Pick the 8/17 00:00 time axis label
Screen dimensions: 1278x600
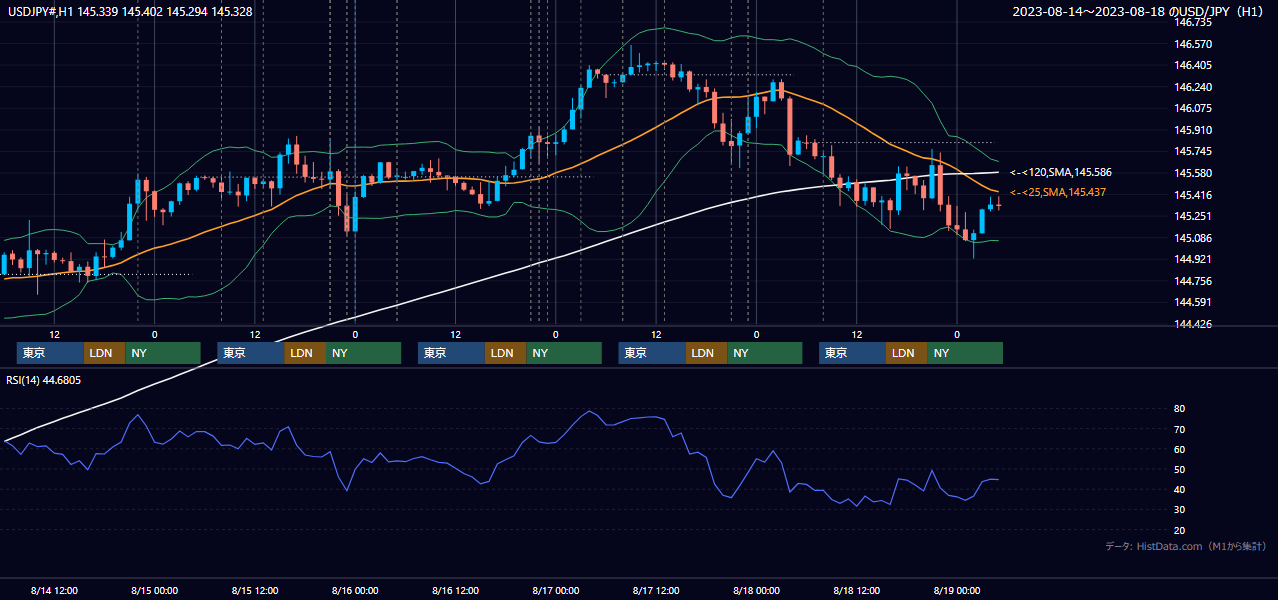[x=555, y=590]
